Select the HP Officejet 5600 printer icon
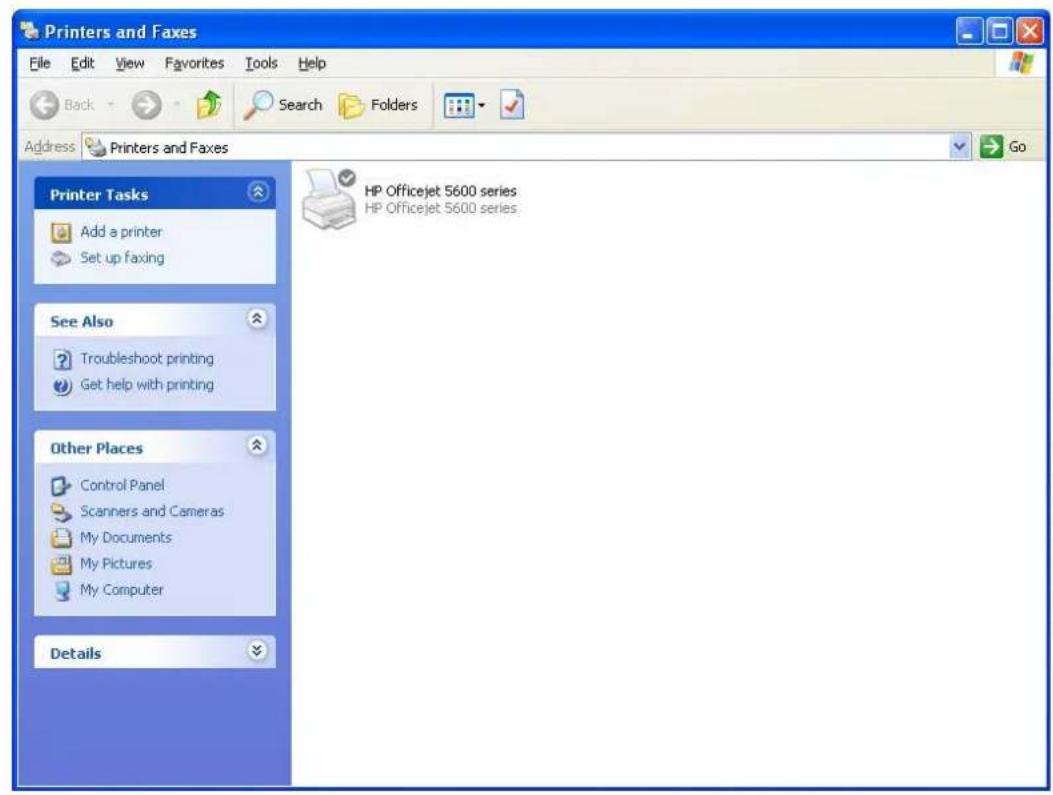1053x795 pixels. 329,199
